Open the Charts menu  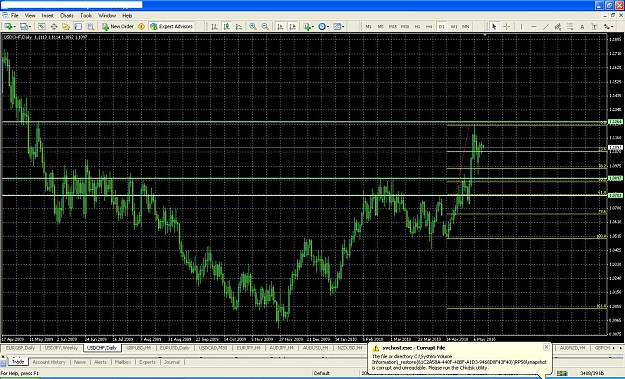67,16
